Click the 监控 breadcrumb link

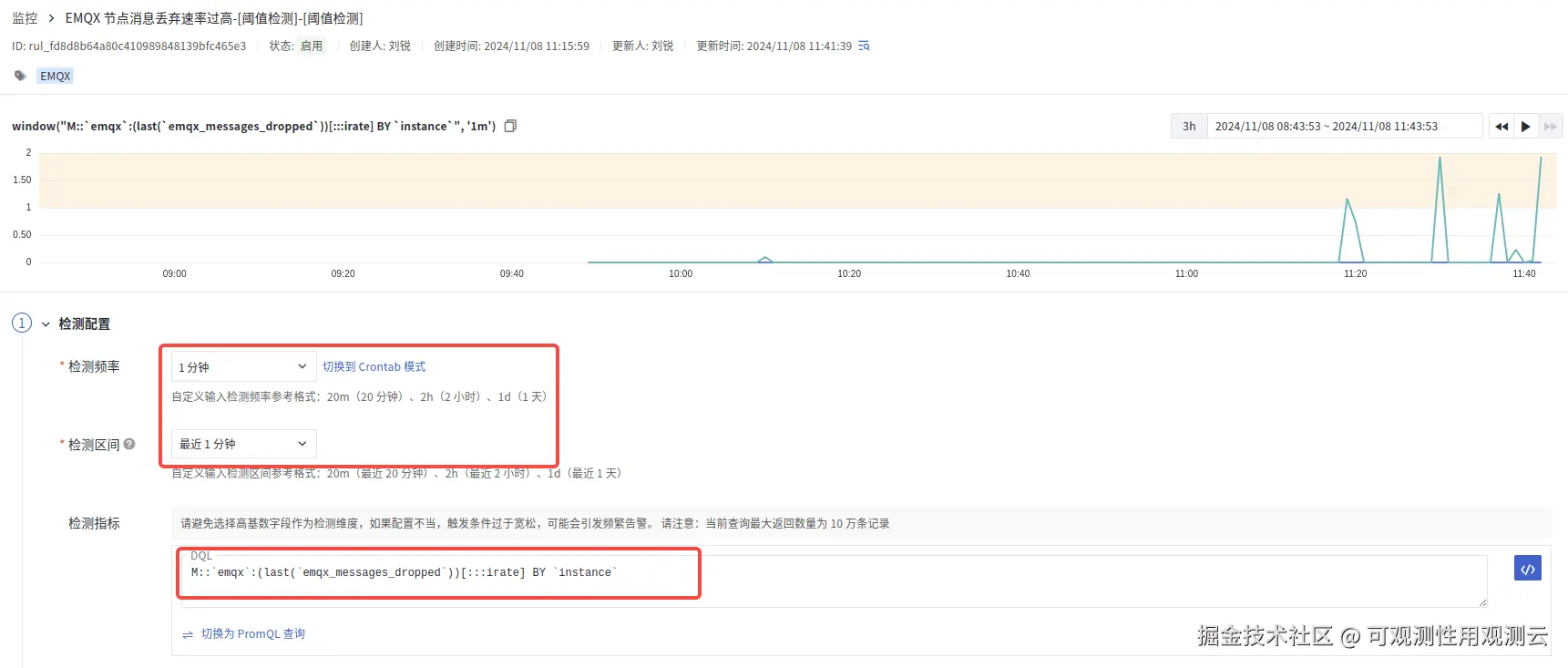pyautogui.click(x=25, y=18)
